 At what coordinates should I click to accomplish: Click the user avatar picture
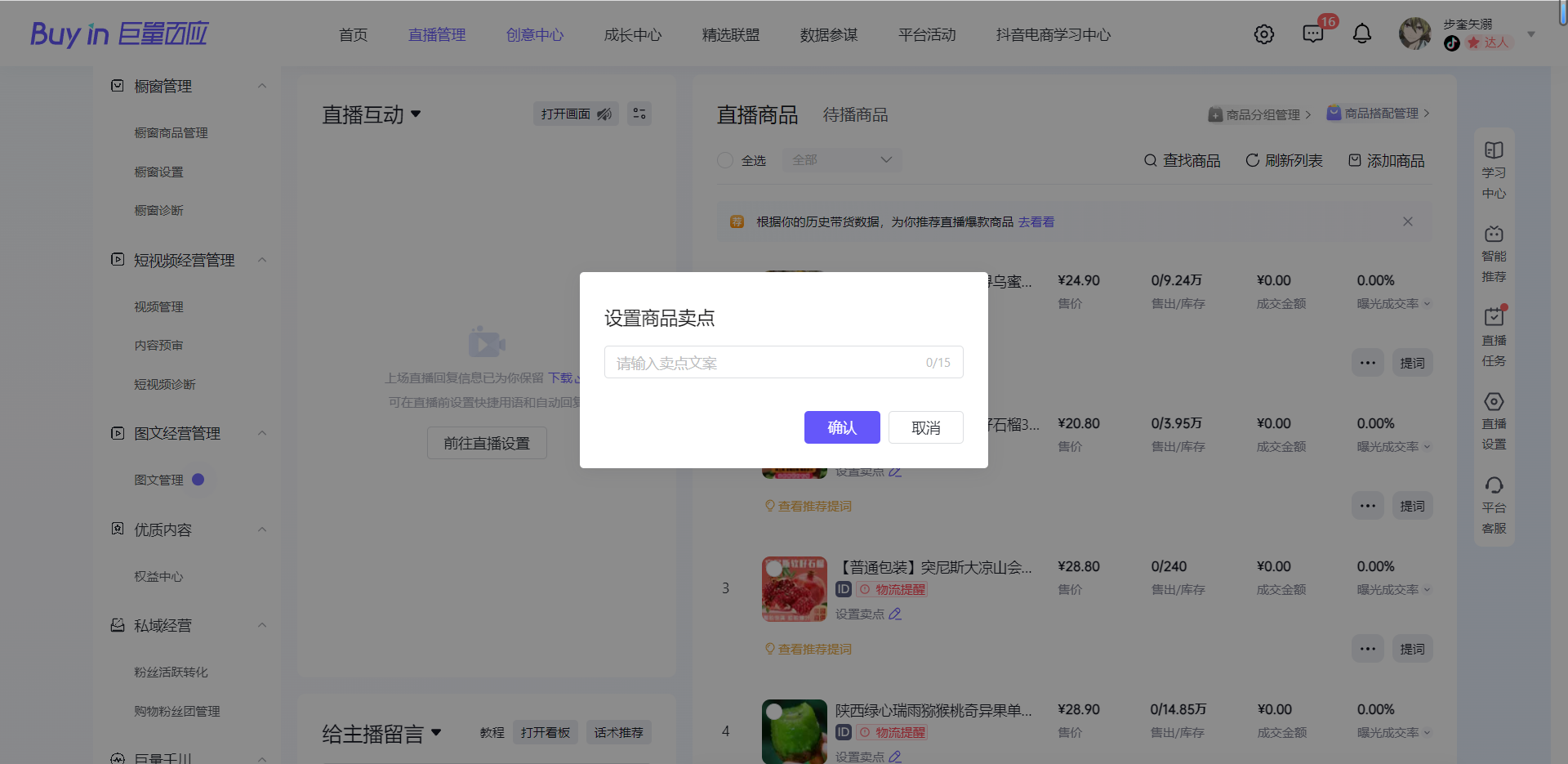1414,34
